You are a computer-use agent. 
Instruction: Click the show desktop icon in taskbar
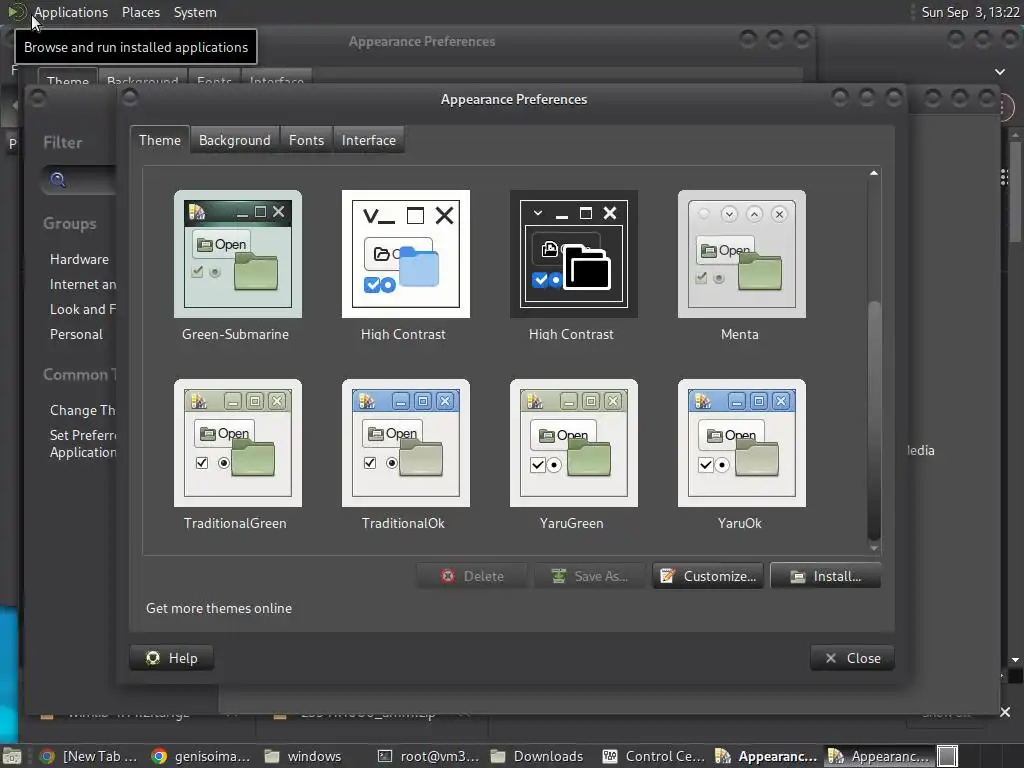click(12, 756)
